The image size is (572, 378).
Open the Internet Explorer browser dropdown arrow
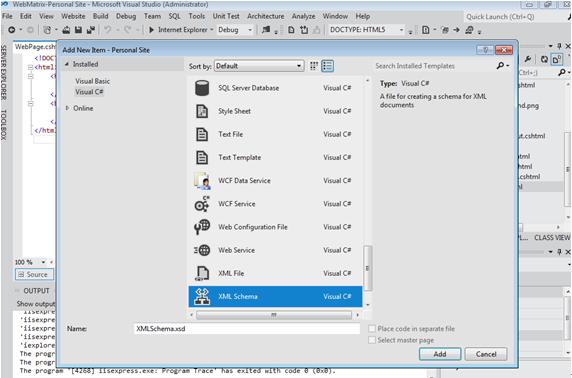[212, 30]
